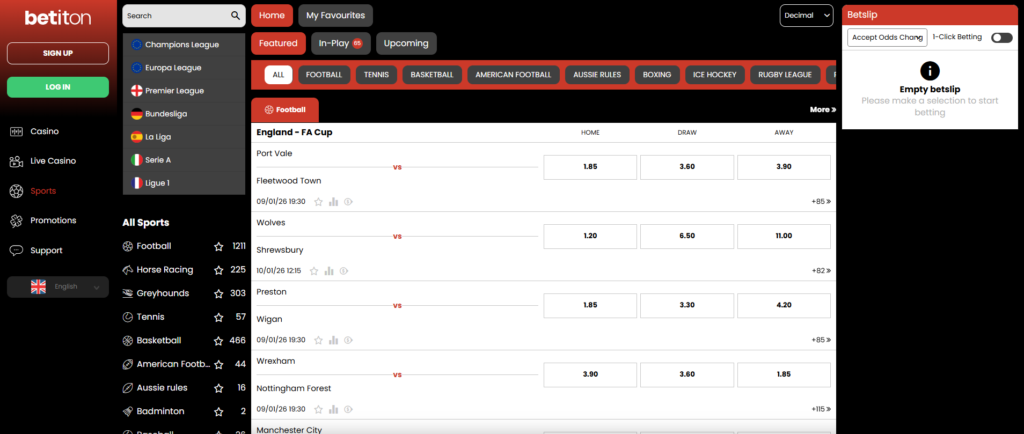Select the 6.50 draw odds for Wolves
The width and height of the screenshot is (1024, 434).
pyautogui.click(x=687, y=236)
